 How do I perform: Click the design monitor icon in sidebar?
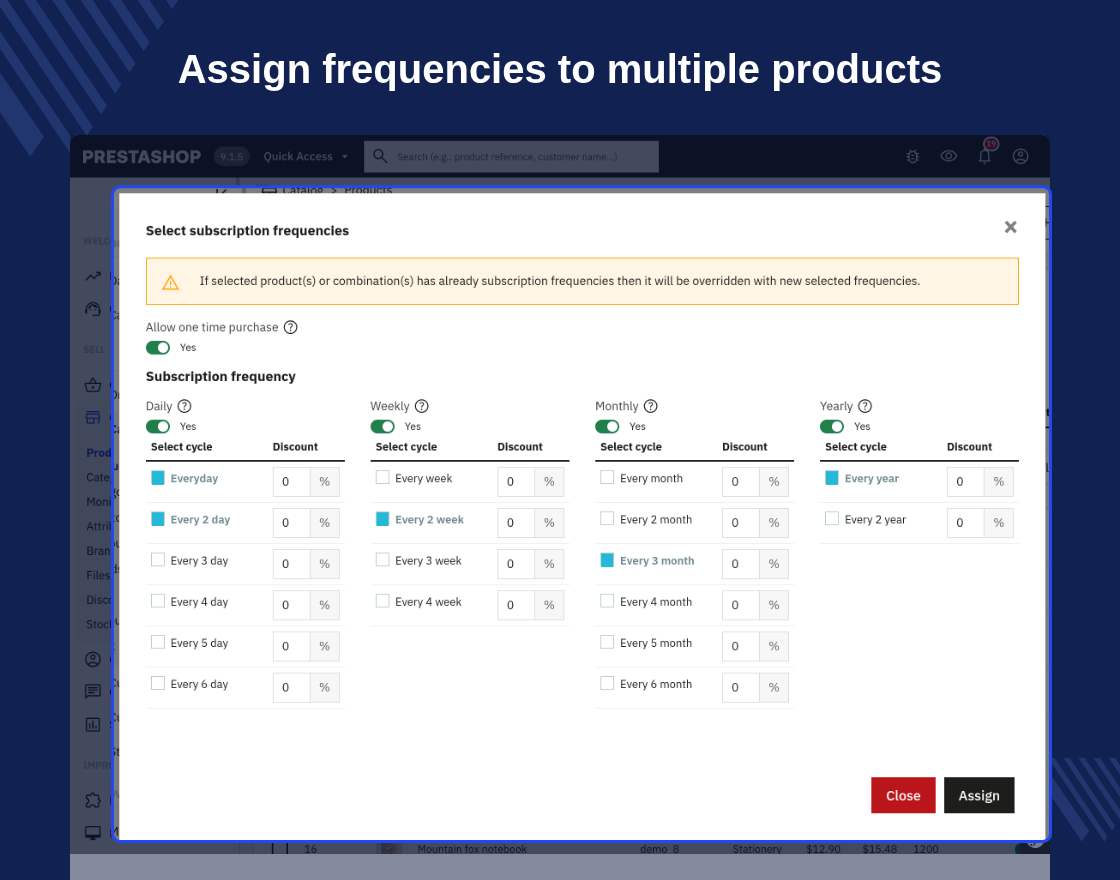pos(93,833)
